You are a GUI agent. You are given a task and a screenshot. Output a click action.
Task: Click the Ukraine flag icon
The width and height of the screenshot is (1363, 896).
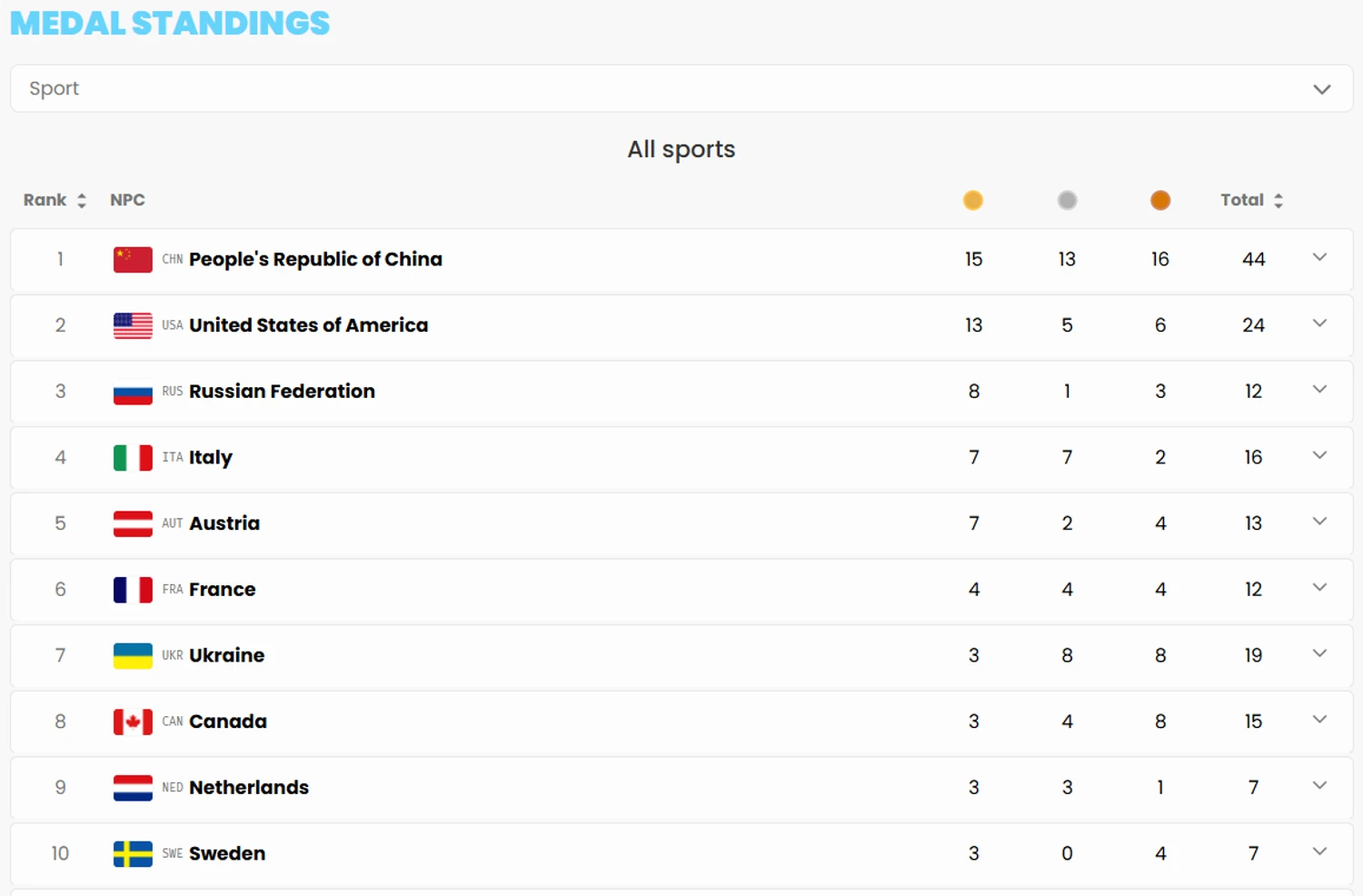(133, 656)
